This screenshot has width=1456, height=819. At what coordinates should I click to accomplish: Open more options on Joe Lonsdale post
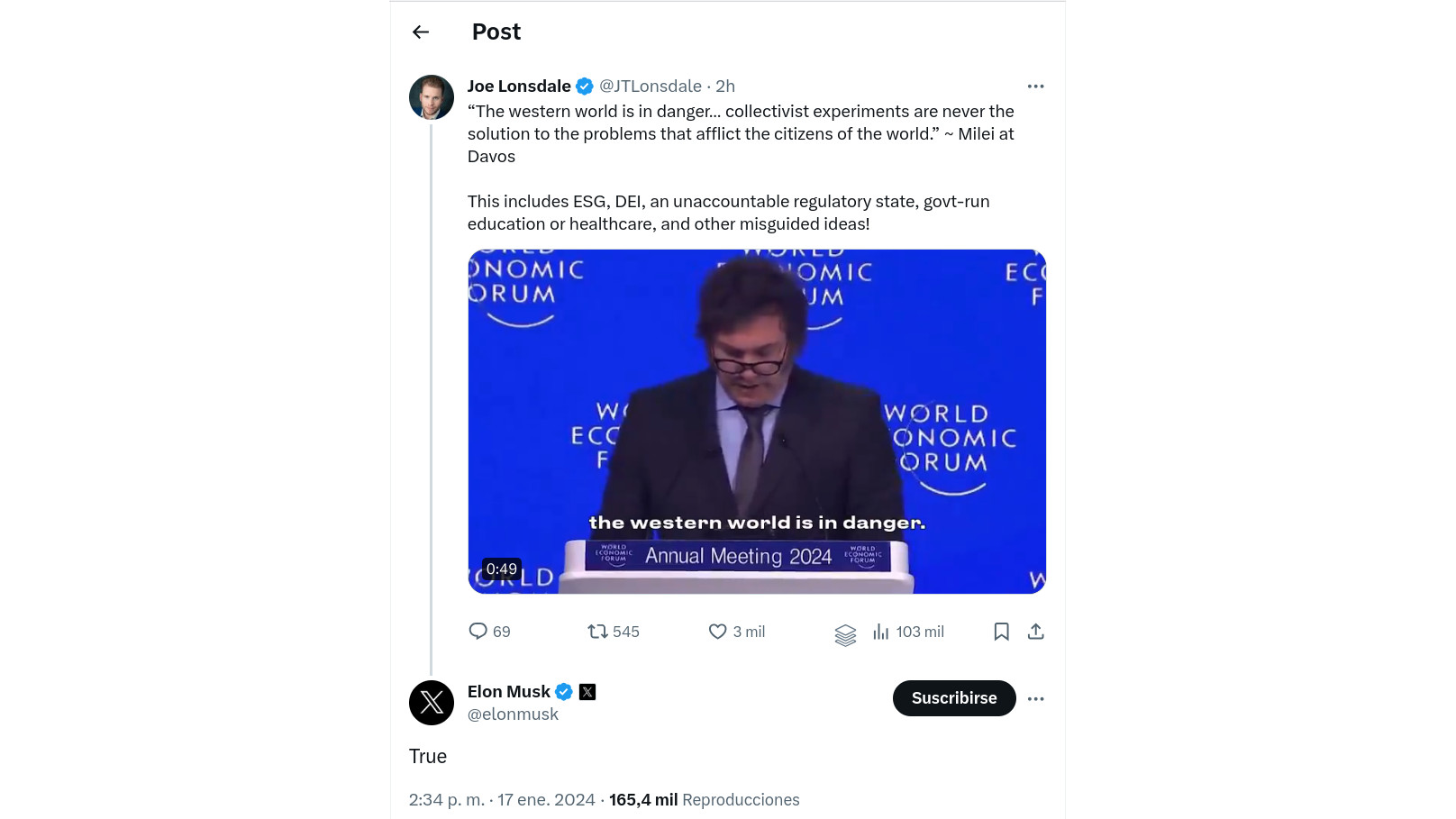click(1036, 86)
